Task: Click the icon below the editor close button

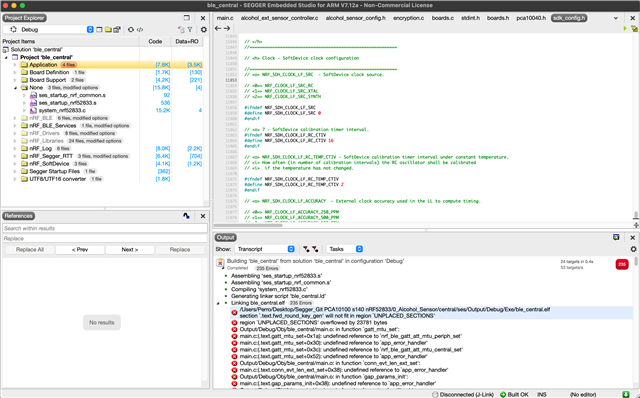Action: 634,29
